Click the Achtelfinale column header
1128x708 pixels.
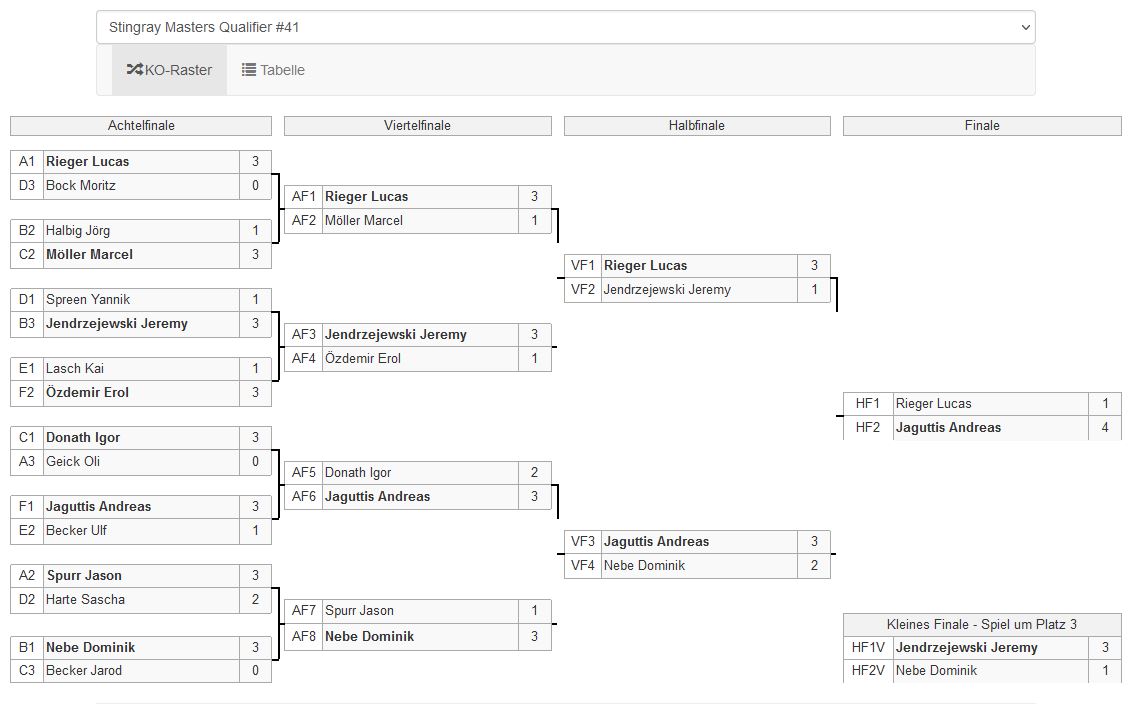[141, 126]
